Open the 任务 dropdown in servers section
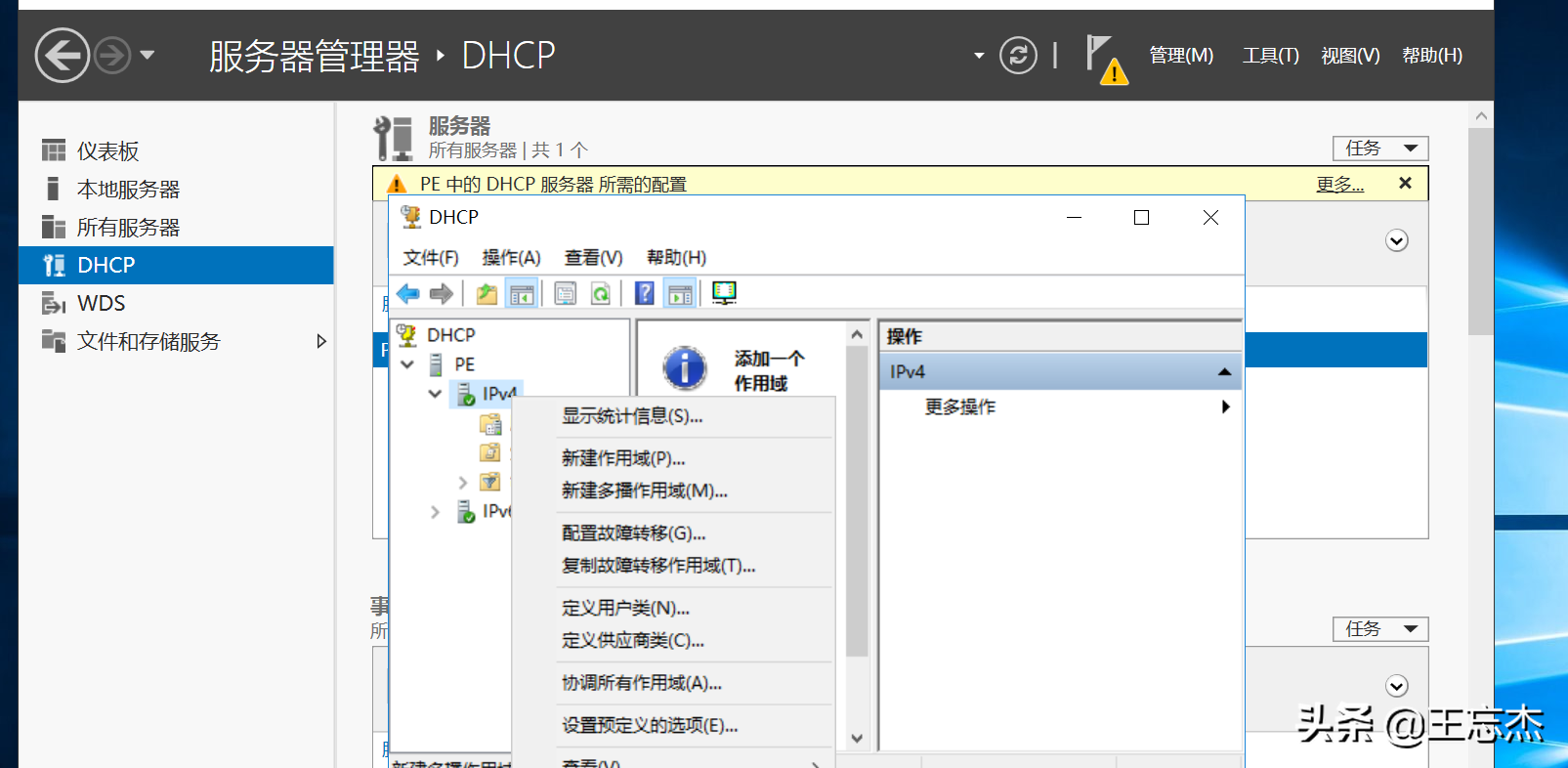Image resolution: width=1568 pixels, height=768 pixels. pos(1380,149)
